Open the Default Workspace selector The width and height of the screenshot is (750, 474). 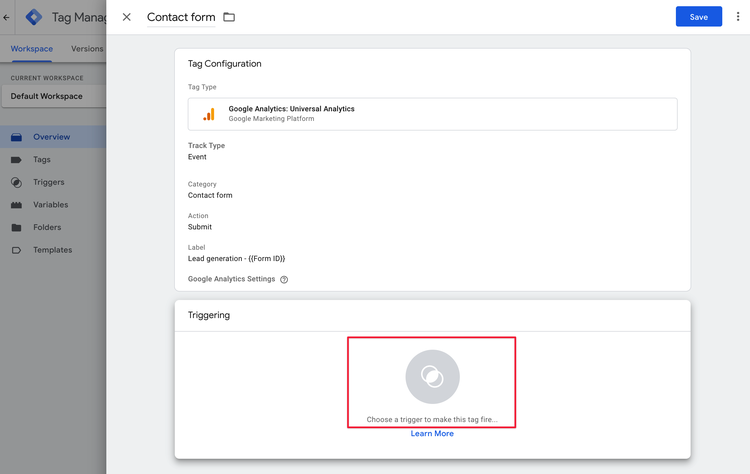(53, 96)
